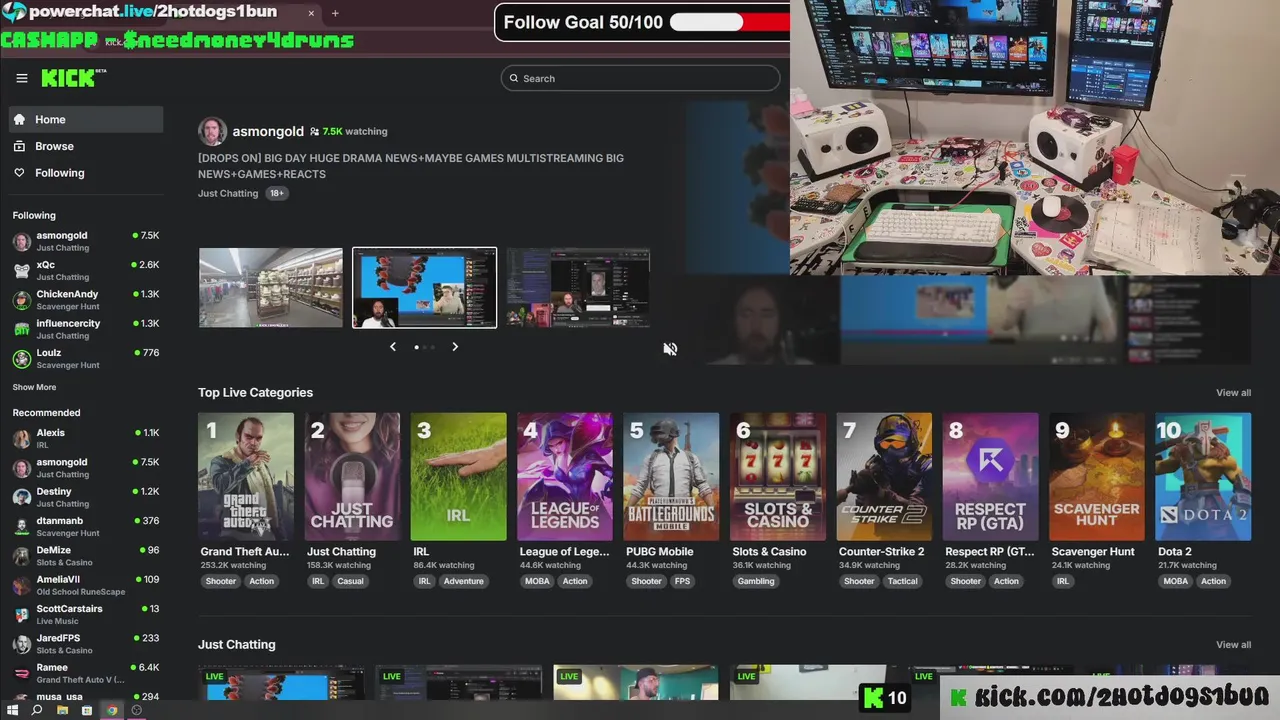Select the middle highlighted carousel thumbnail
The height and width of the screenshot is (720, 1280).
(424, 288)
